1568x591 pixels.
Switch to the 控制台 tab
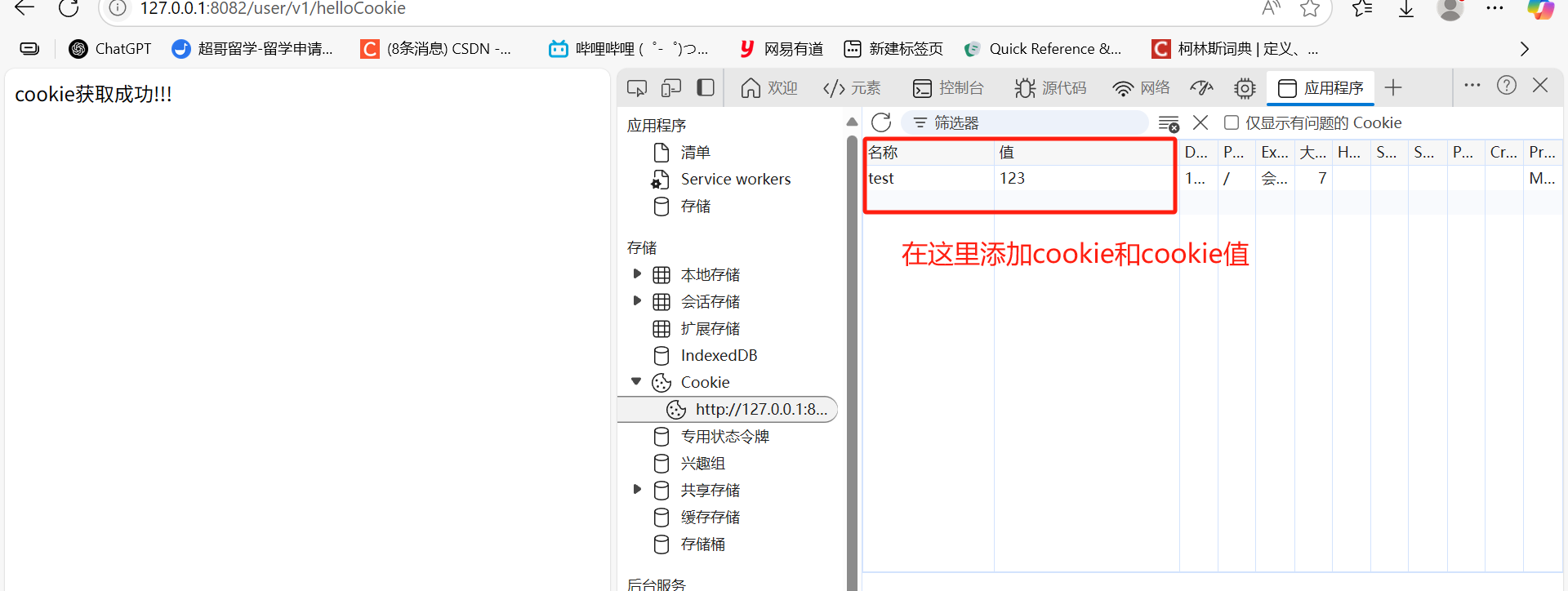tap(948, 88)
